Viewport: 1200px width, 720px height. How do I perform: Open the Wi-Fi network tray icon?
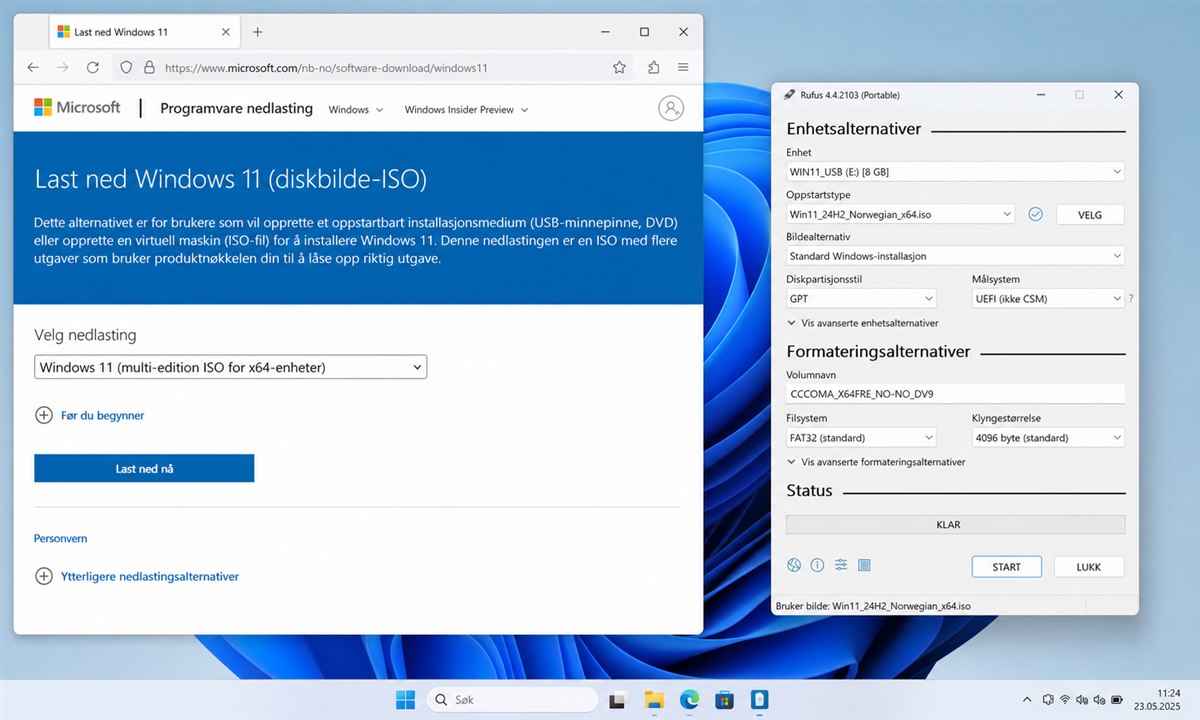coord(1066,699)
